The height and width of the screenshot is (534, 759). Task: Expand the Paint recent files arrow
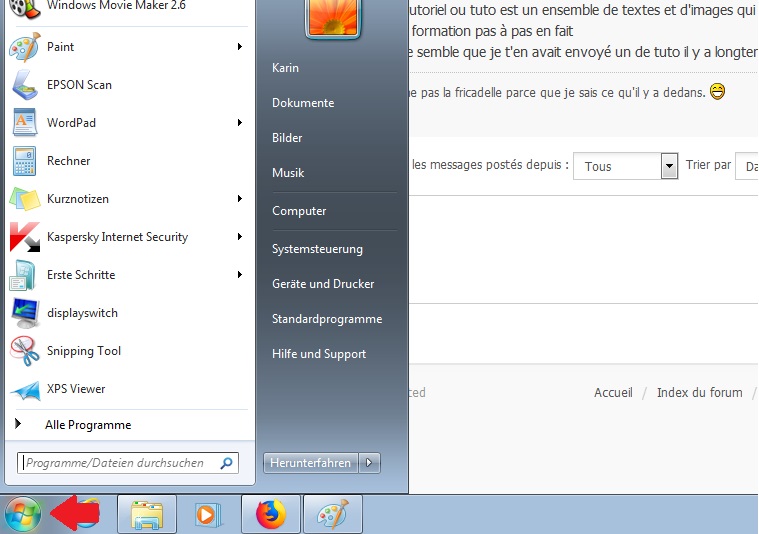240,47
